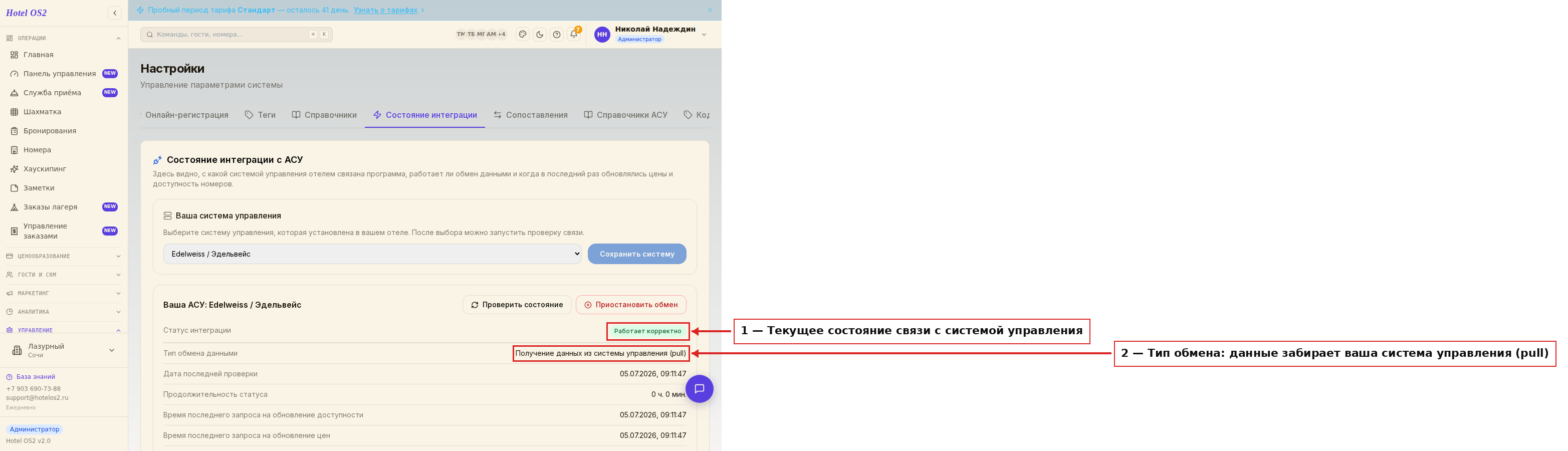Viewport: 1568px width, 451px height.
Task: Click the support@hotelos2.ru email address
Action: coord(37,398)
